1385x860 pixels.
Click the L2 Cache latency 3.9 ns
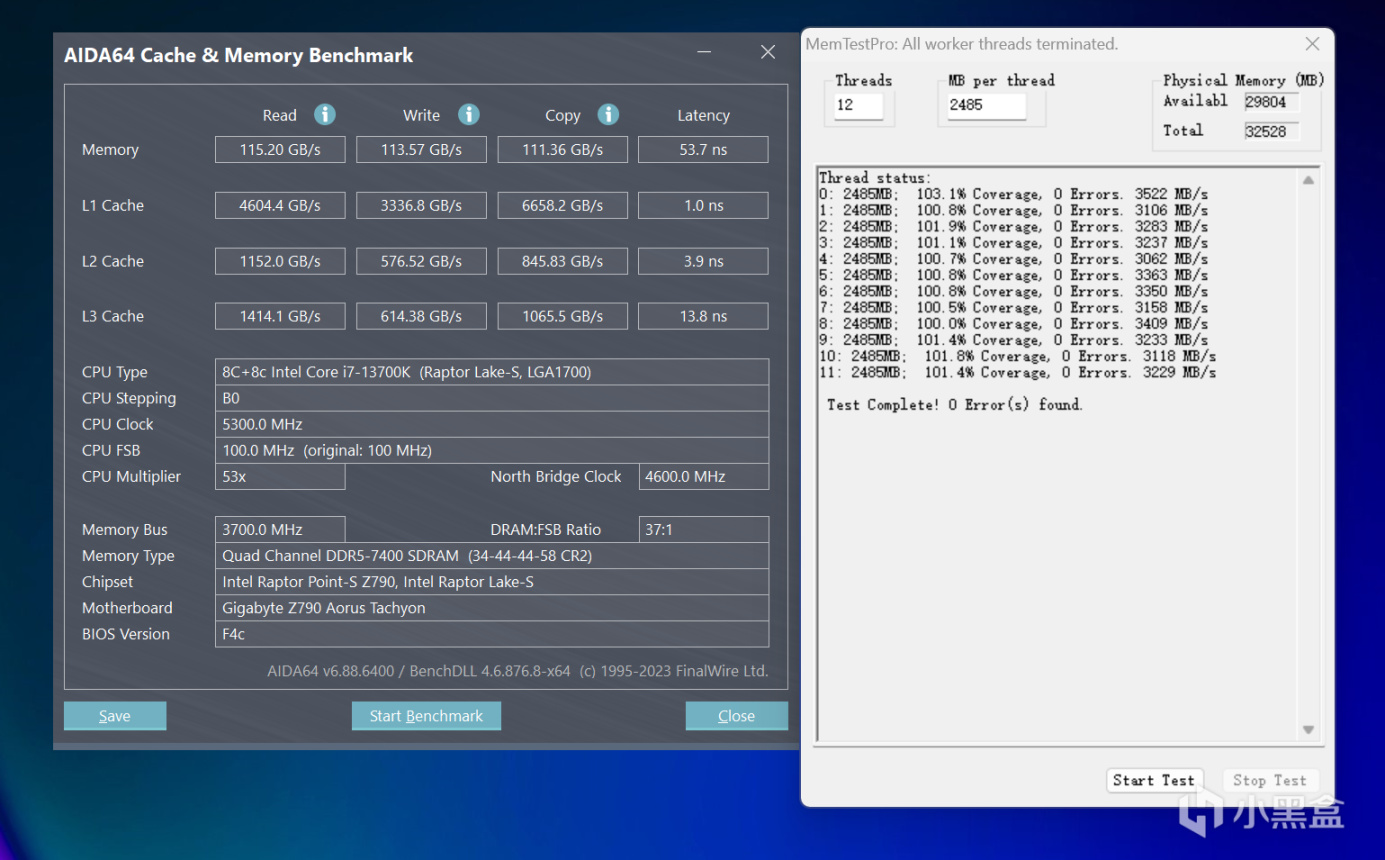(x=704, y=262)
